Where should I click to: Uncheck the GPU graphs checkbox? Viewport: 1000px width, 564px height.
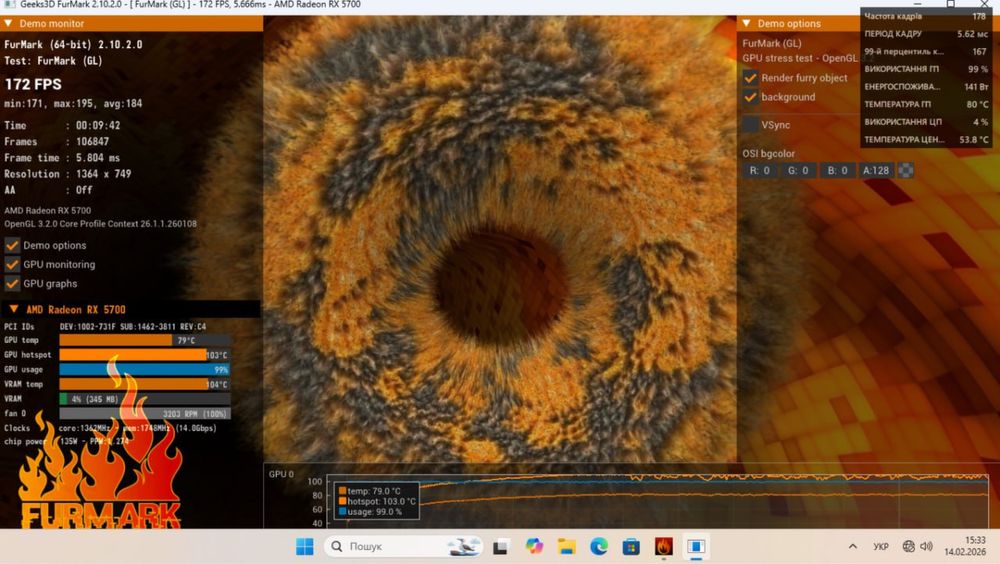[x=12, y=284]
